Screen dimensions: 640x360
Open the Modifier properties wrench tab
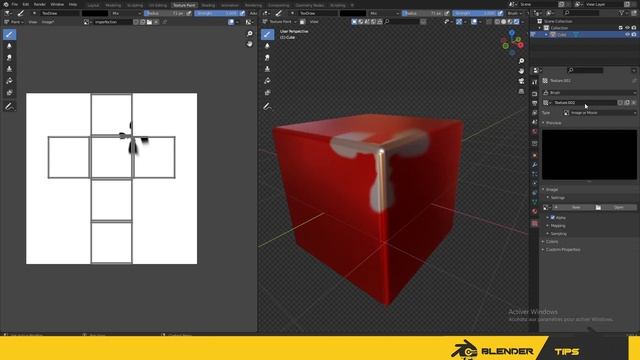click(535, 165)
